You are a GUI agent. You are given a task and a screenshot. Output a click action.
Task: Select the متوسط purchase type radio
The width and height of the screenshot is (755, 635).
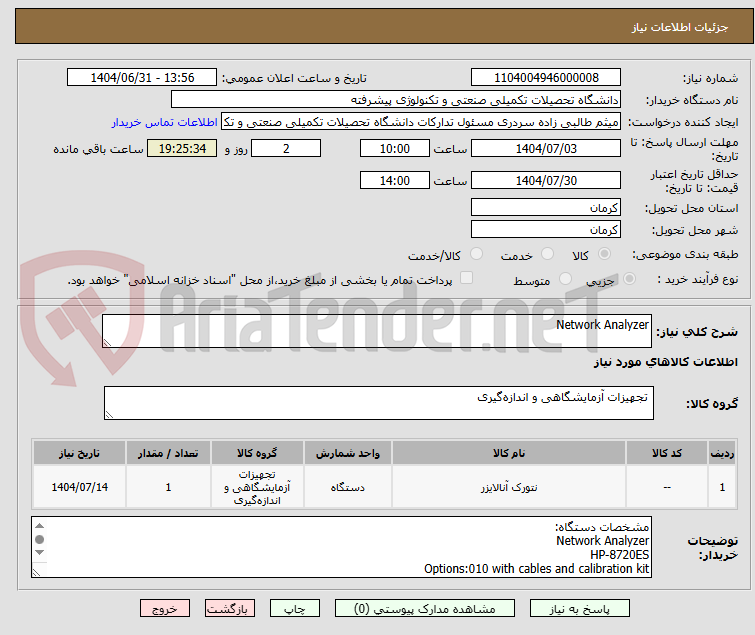point(565,279)
